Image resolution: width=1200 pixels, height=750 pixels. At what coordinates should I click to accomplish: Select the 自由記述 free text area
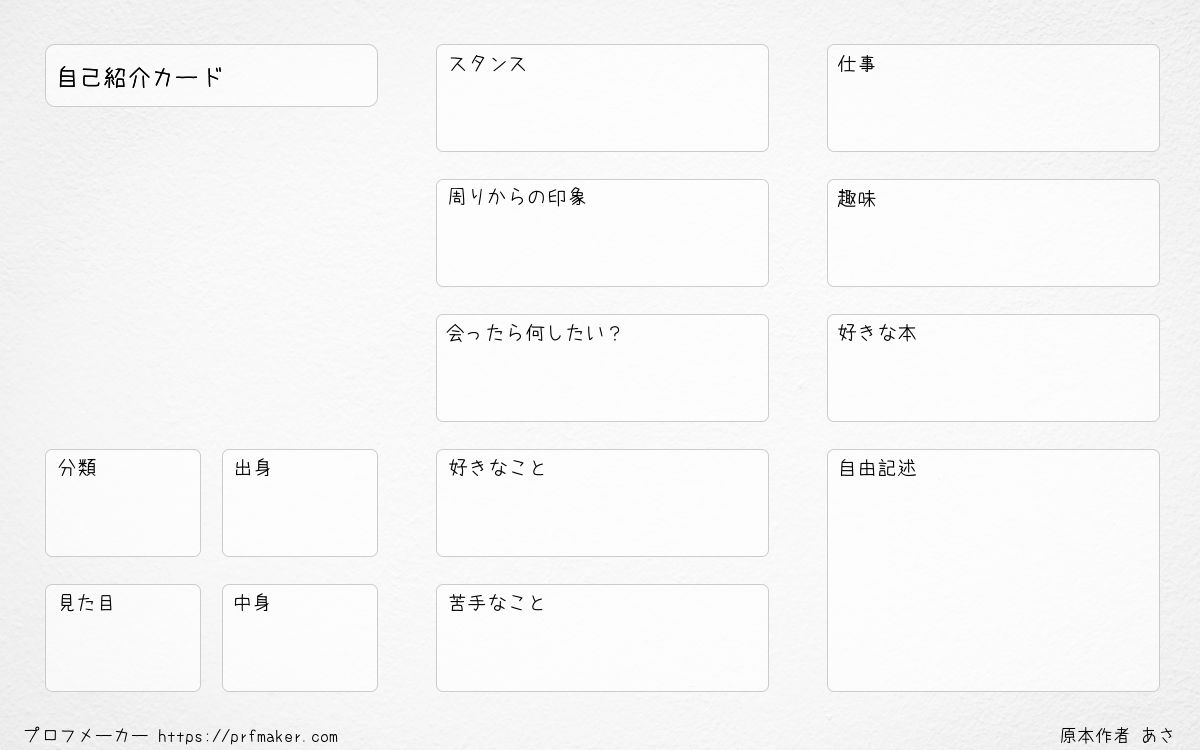click(x=993, y=570)
